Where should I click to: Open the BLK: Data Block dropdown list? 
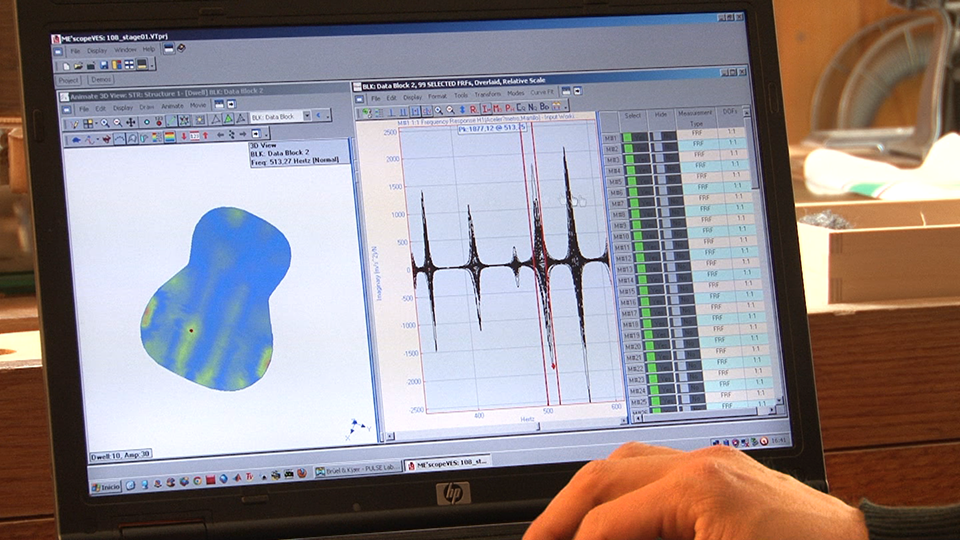[307, 116]
